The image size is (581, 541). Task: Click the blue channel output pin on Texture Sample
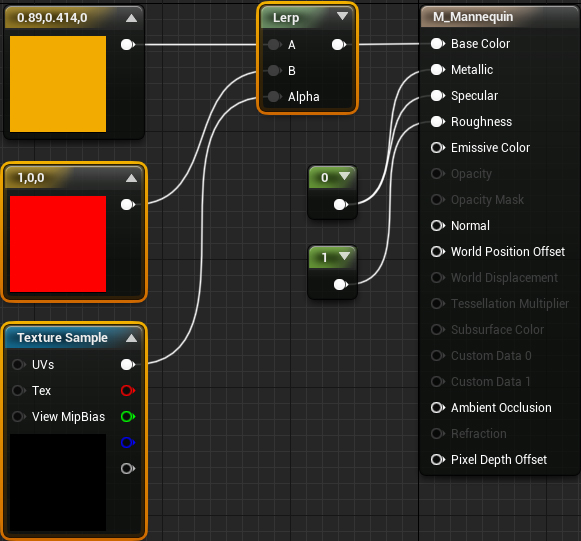tap(127, 442)
